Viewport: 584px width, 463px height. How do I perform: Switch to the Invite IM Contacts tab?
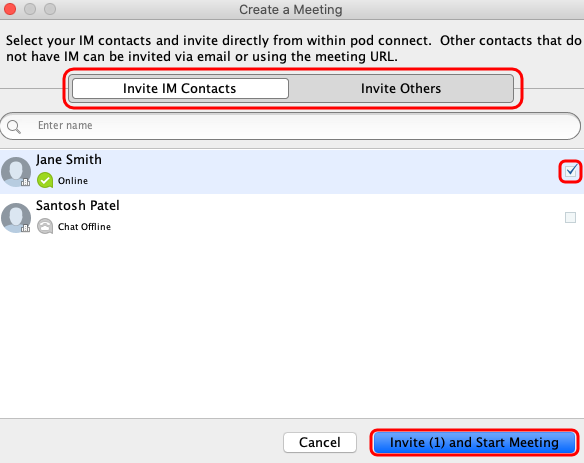180,88
